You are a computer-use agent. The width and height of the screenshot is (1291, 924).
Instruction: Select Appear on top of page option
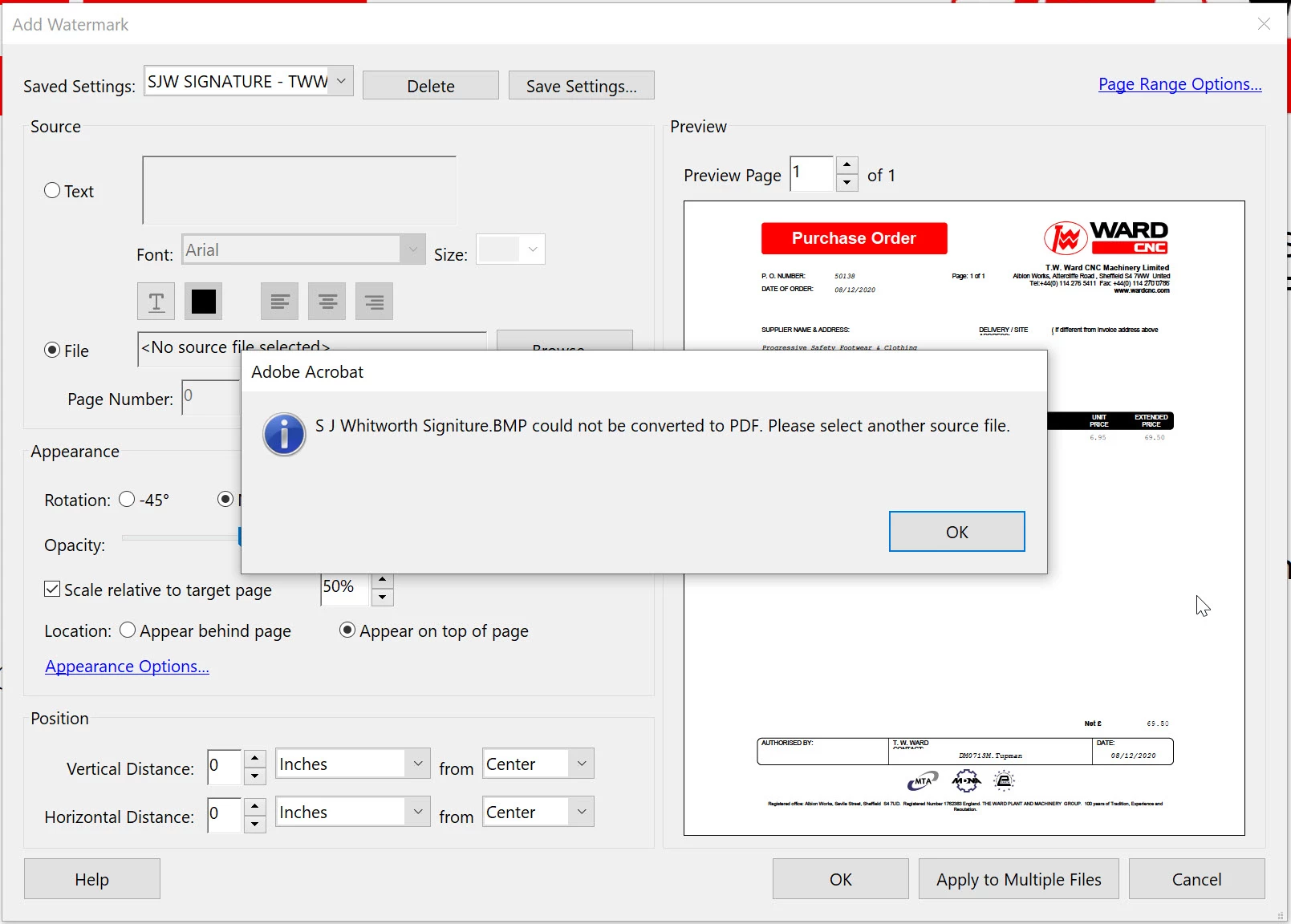pos(347,630)
